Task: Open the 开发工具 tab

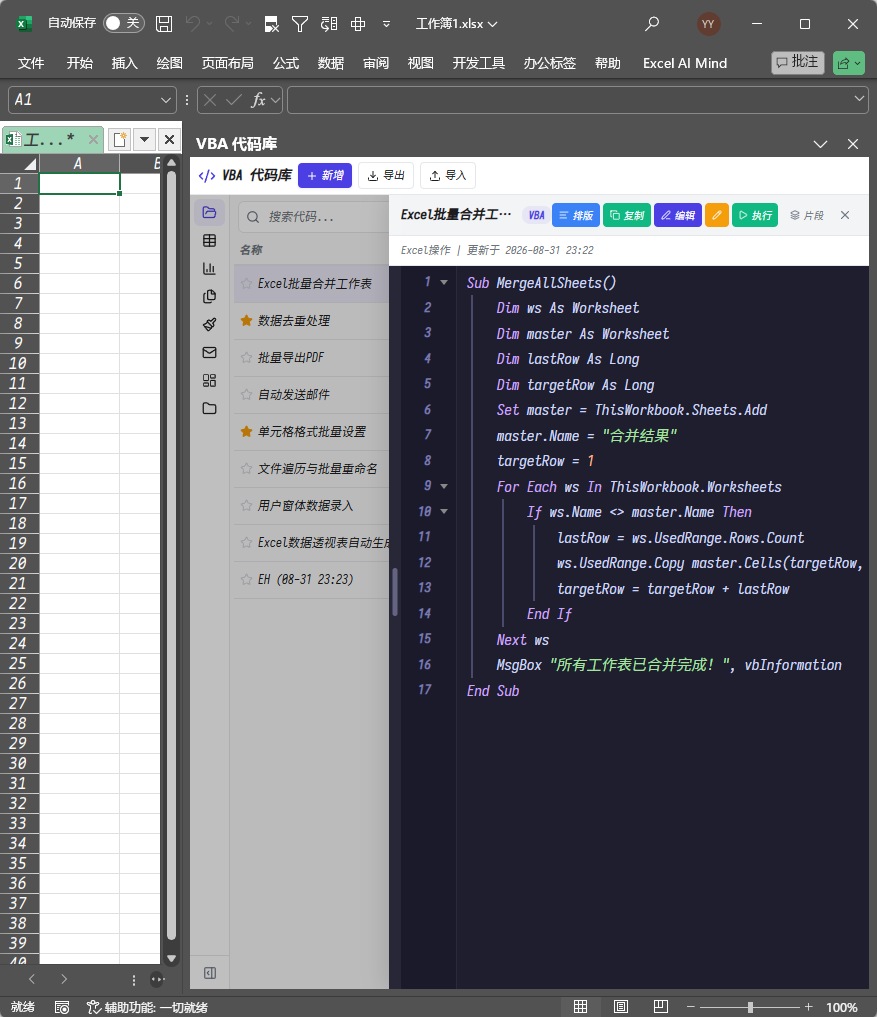Action: click(x=479, y=63)
